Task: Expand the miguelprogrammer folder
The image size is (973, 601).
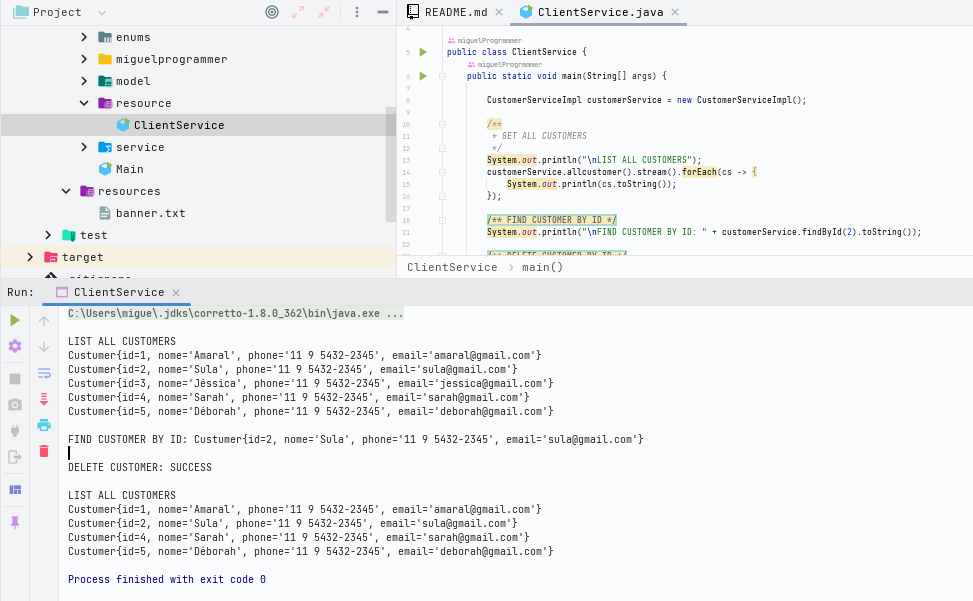Action: [x=84, y=59]
